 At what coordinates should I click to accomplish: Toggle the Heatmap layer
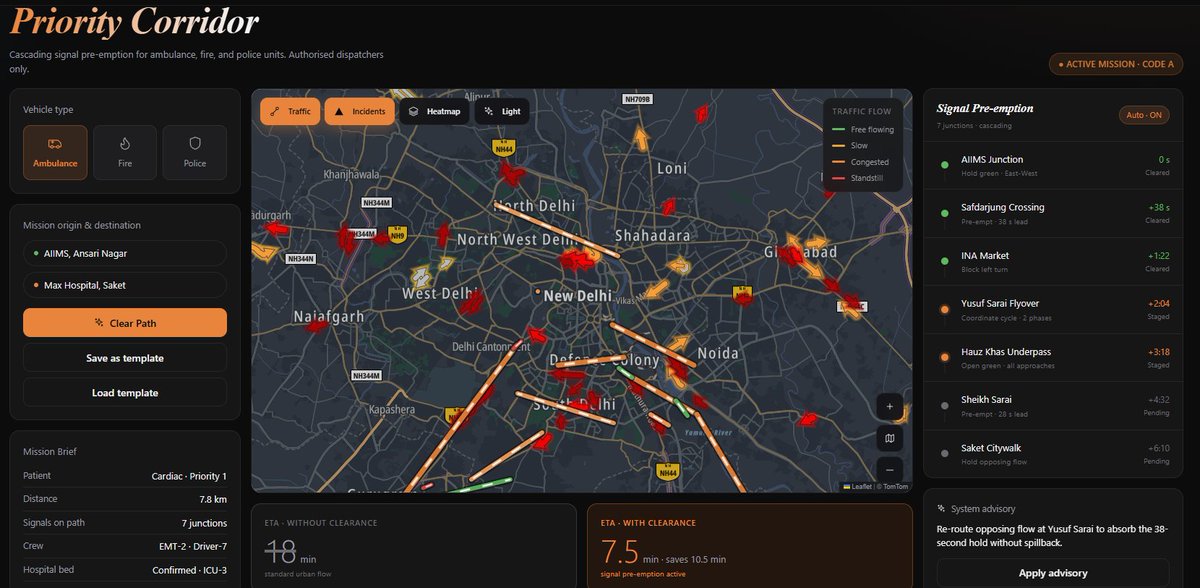tap(434, 111)
